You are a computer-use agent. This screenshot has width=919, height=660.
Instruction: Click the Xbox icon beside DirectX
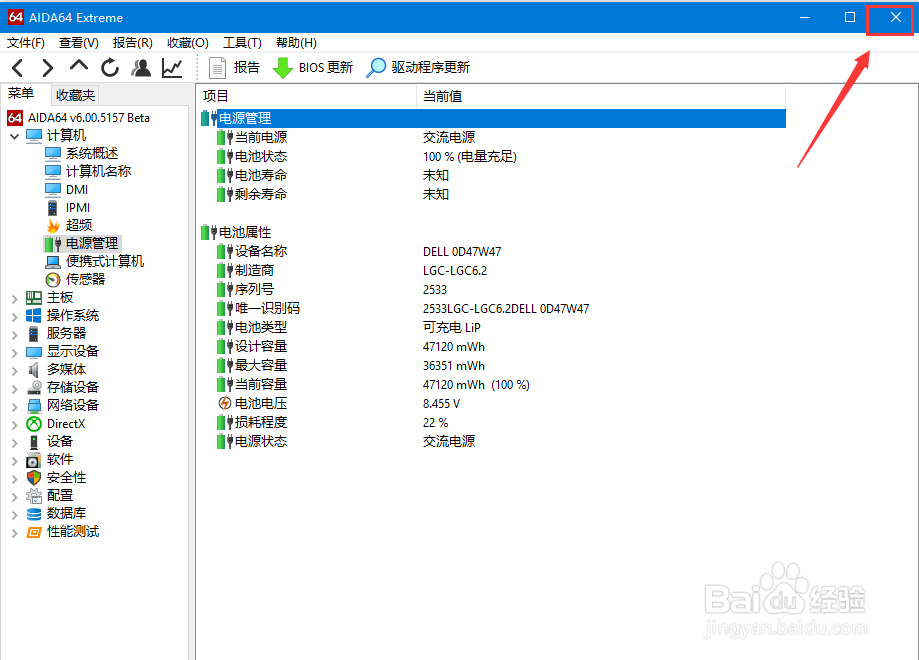[x=34, y=424]
